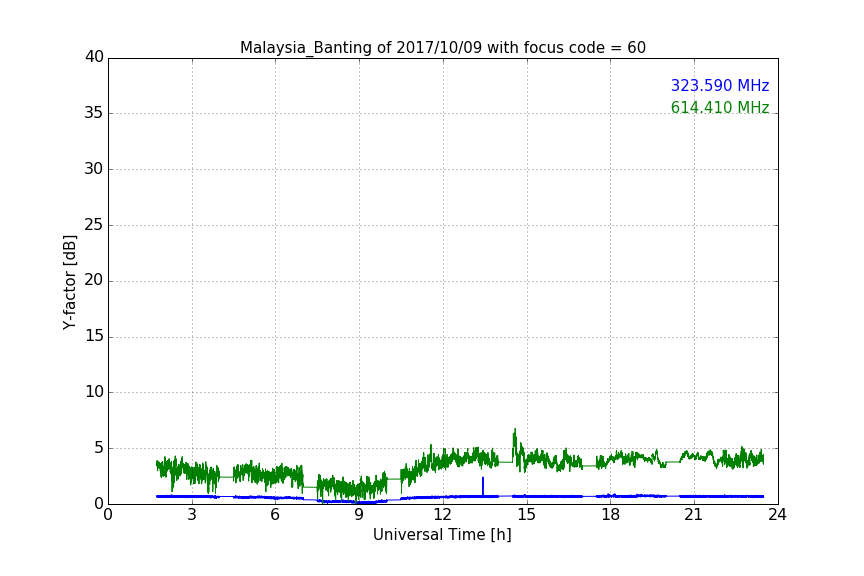Click the x-axis tick label 21
Image resolution: width=864 pixels, height=576 pixels.
point(694,515)
